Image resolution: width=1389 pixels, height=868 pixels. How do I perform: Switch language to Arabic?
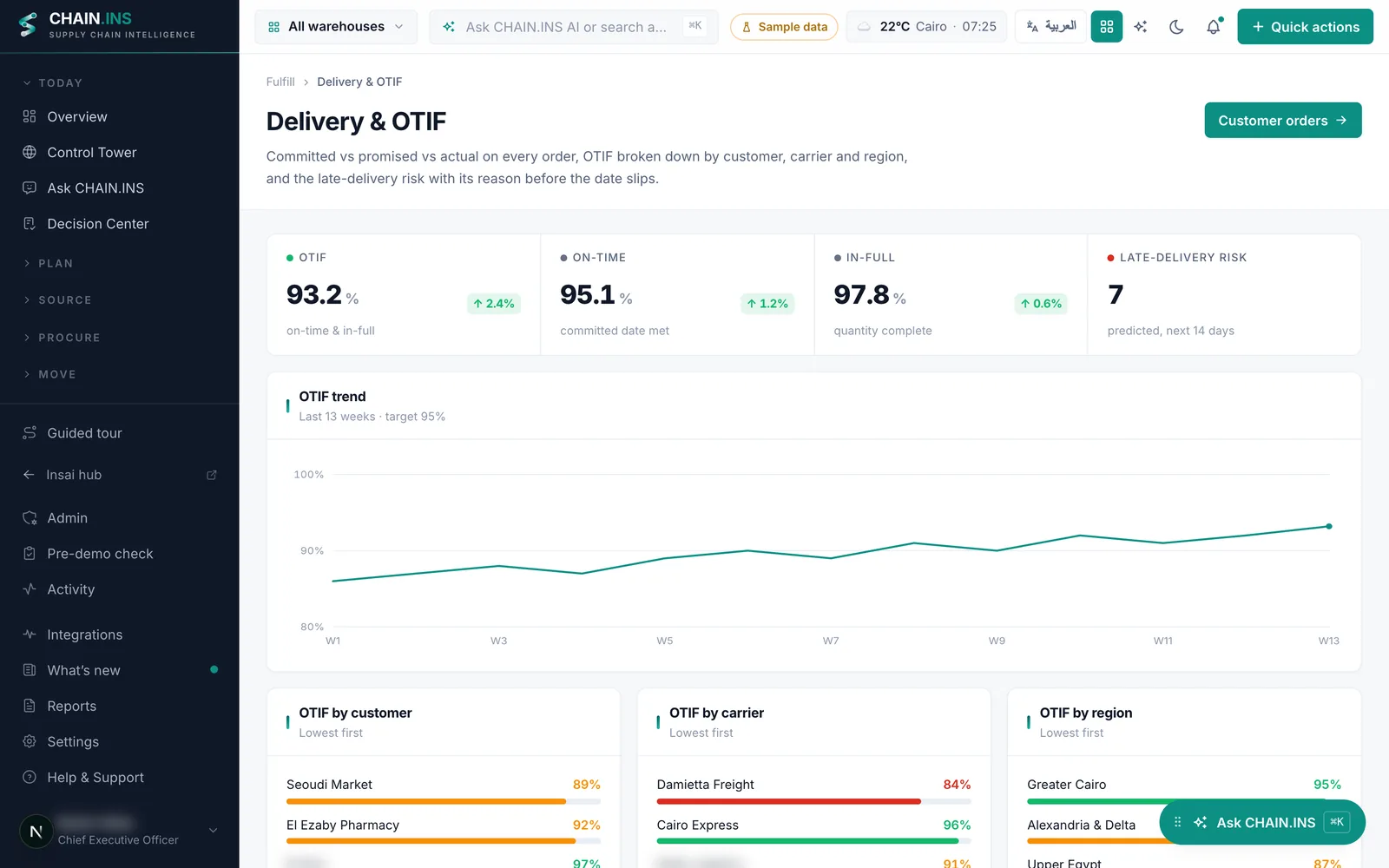tap(1051, 27)
